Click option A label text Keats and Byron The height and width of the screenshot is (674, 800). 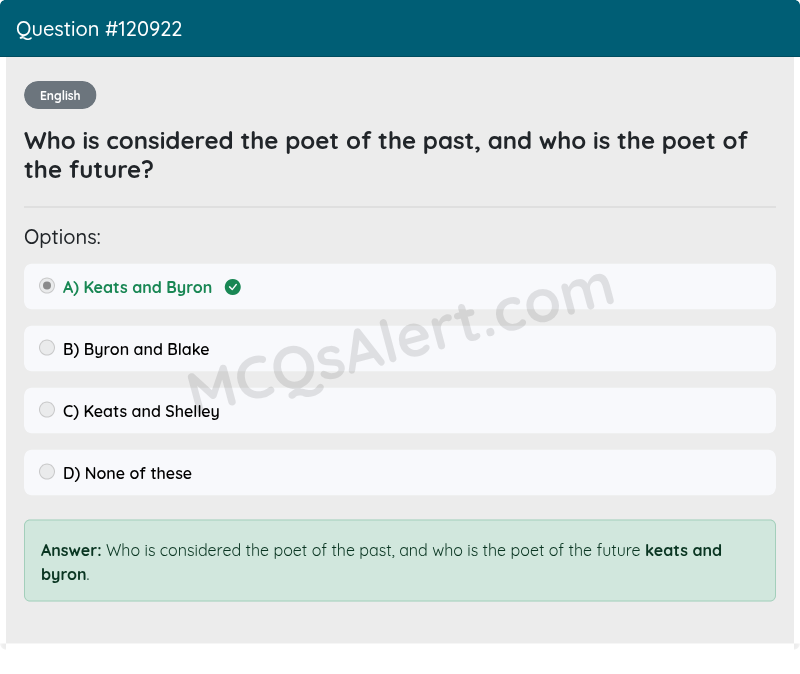click(137, 287)
